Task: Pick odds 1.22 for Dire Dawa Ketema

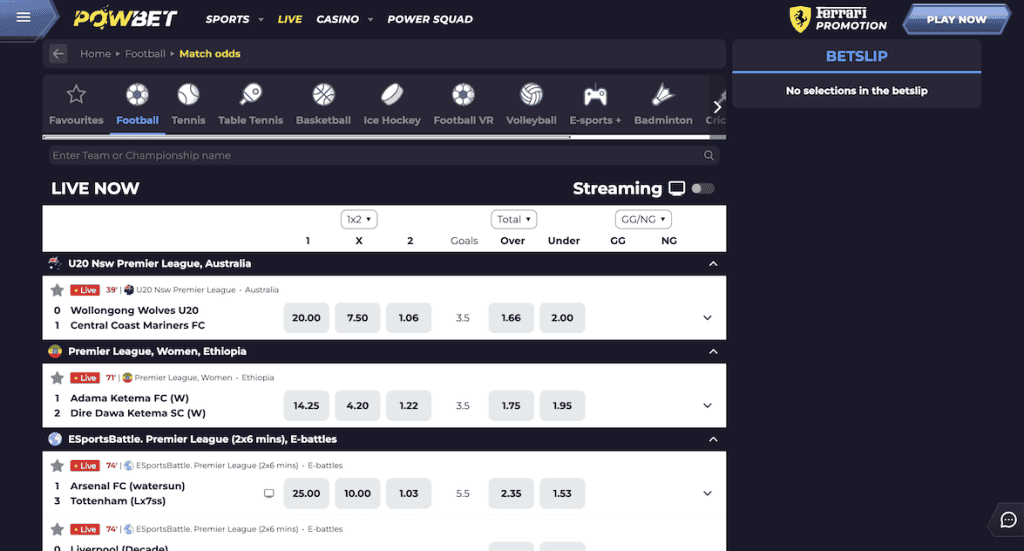Action: (x=409, y=405)
